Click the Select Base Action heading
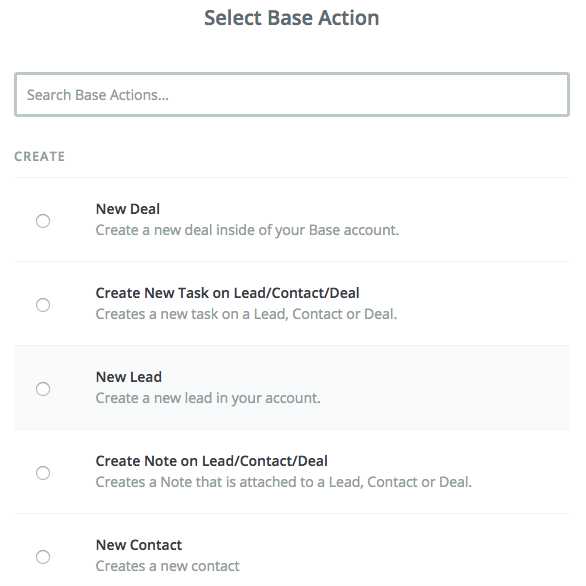586x586 pixels. pyautogui.click(x=292, y=18)
